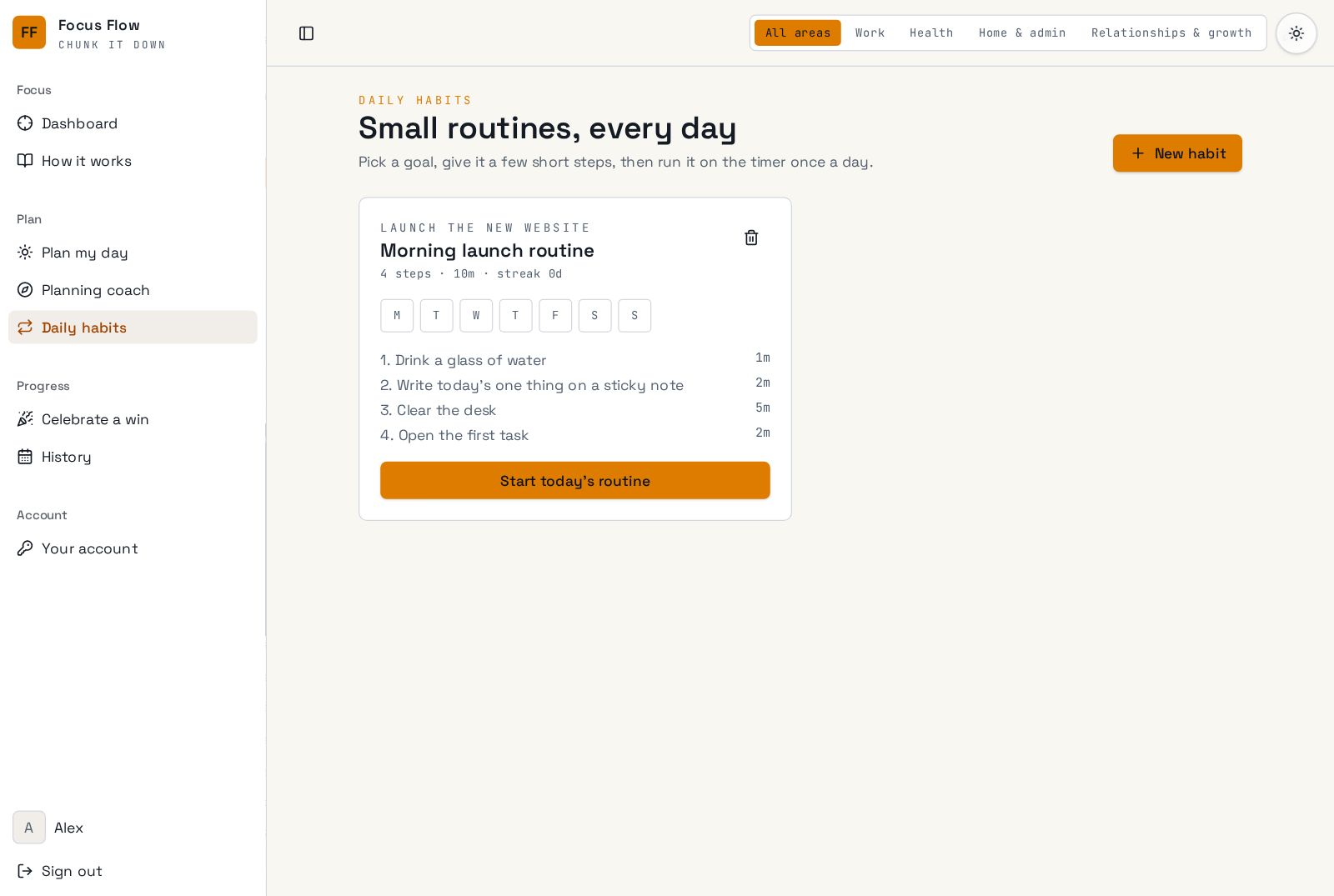Switch to the Health area tab
Viewport: 1334px width, 896px height.
click(931, 33)
